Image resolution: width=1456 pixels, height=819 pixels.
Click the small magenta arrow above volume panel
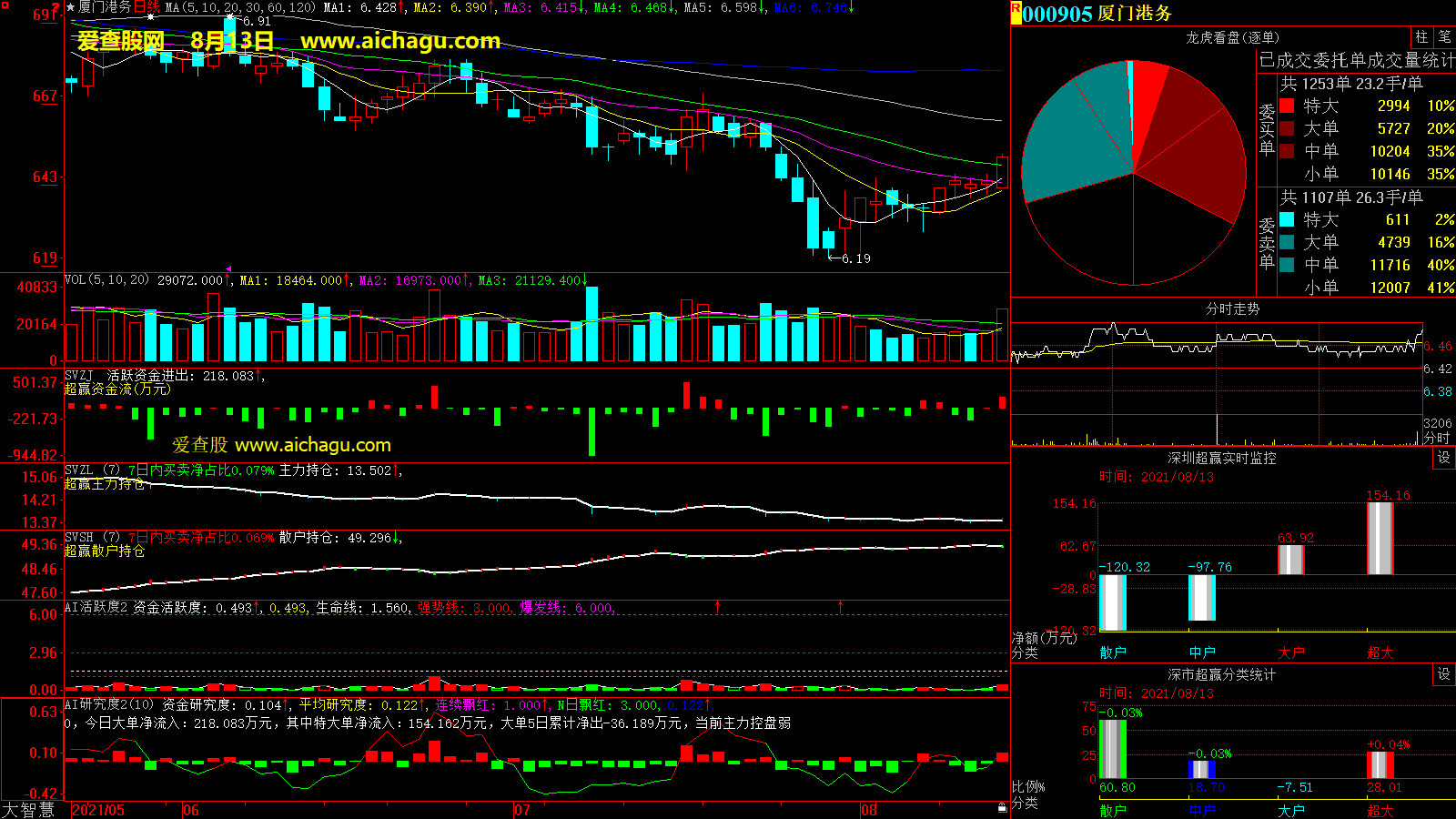point(228,269)
